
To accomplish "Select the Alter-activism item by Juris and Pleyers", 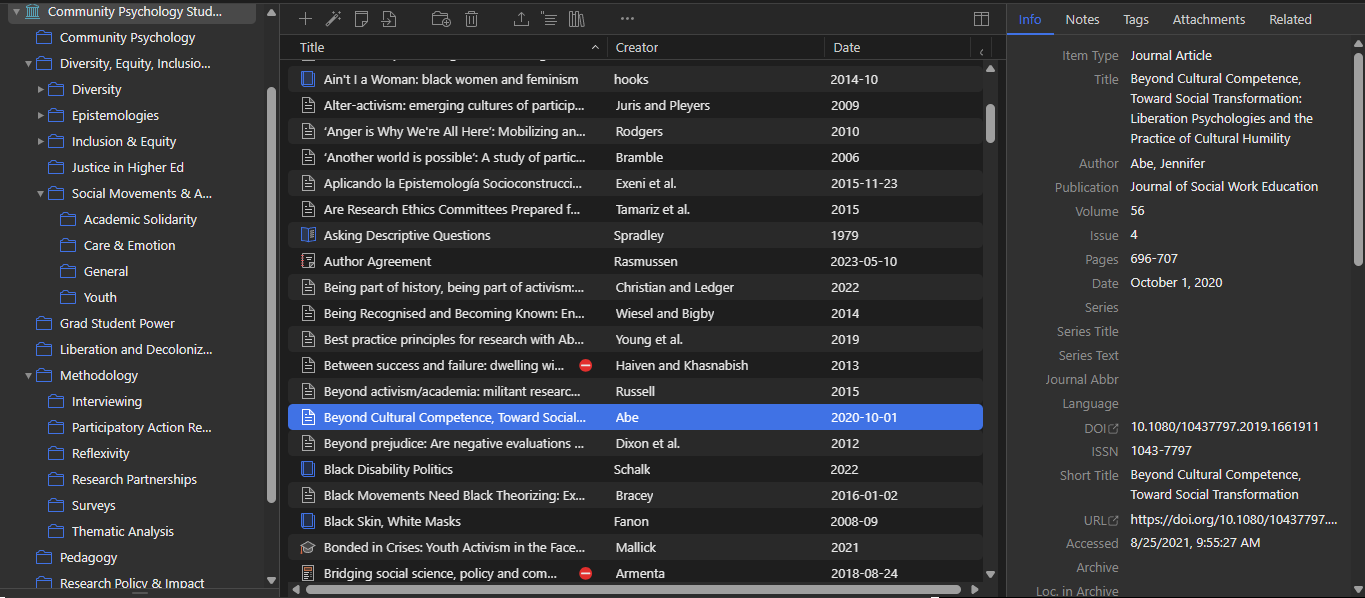I will (x=635, y=105).
